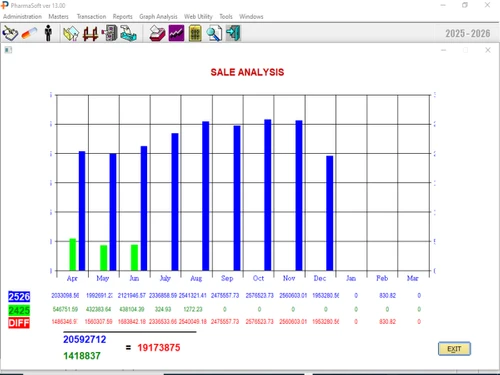Click the blue bar for Aug

pos(206,196)
